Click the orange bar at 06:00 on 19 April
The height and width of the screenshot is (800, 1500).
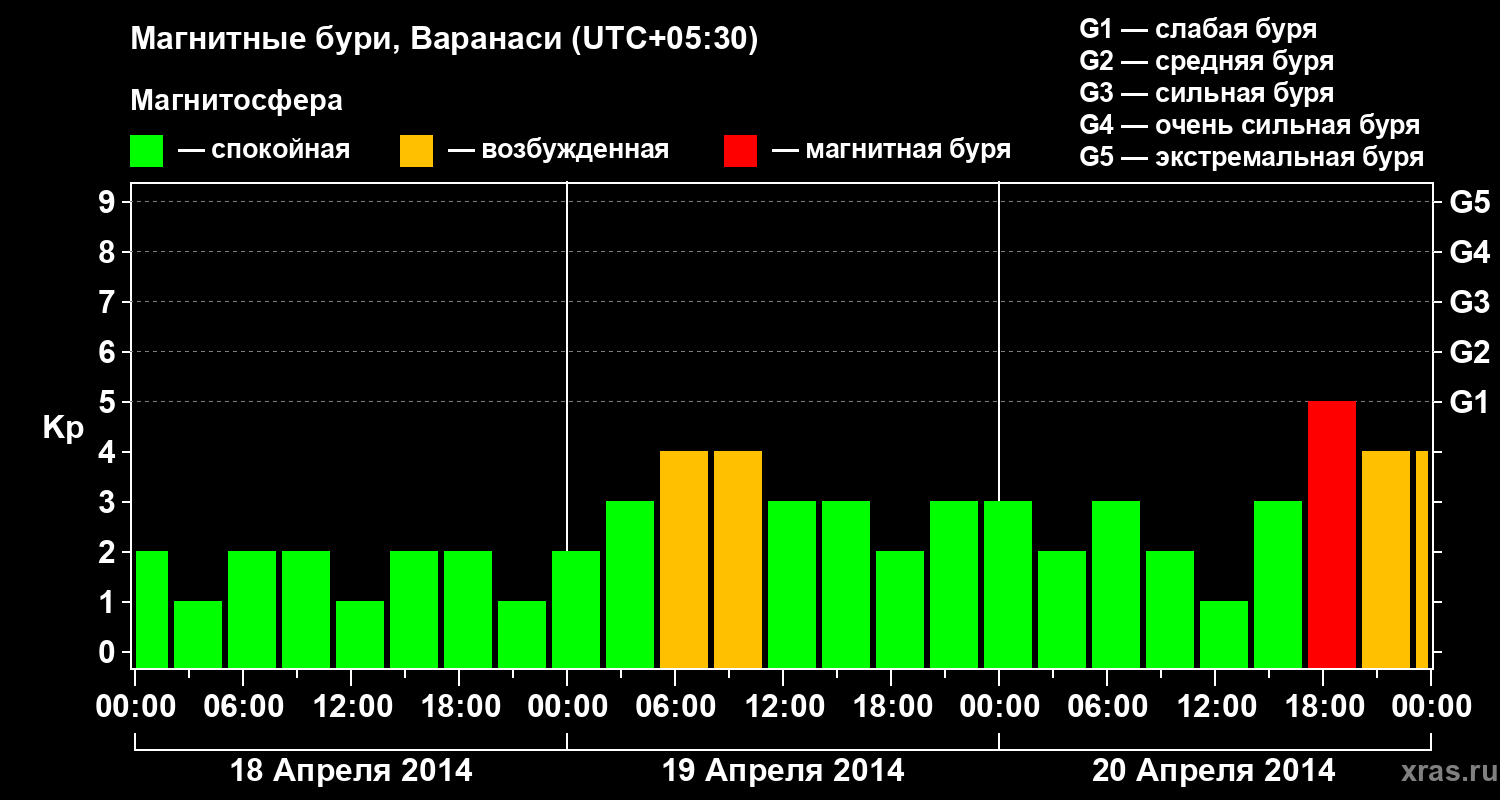(x=684, y=559)
